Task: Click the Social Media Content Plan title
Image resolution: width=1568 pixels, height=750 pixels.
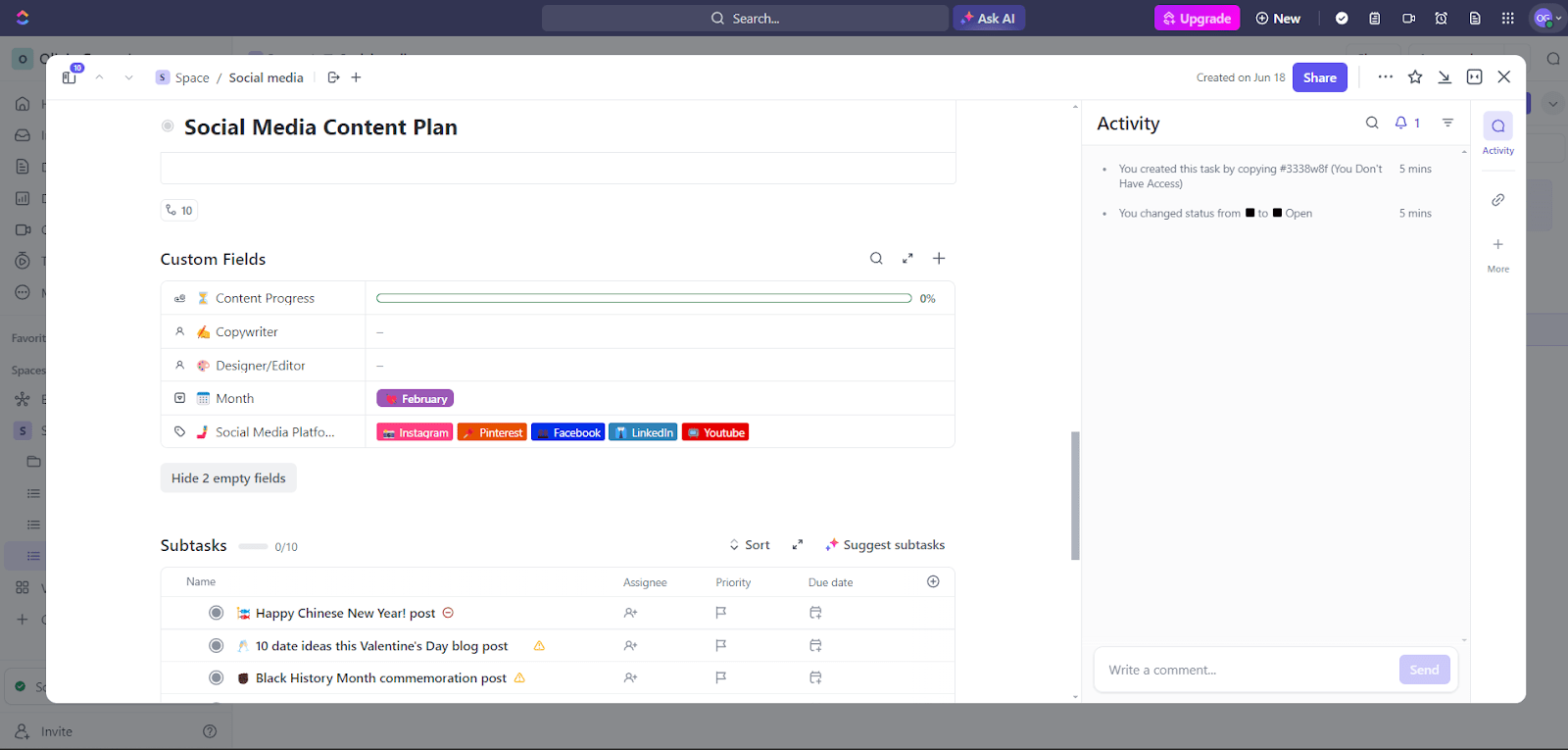Action: 320,127
